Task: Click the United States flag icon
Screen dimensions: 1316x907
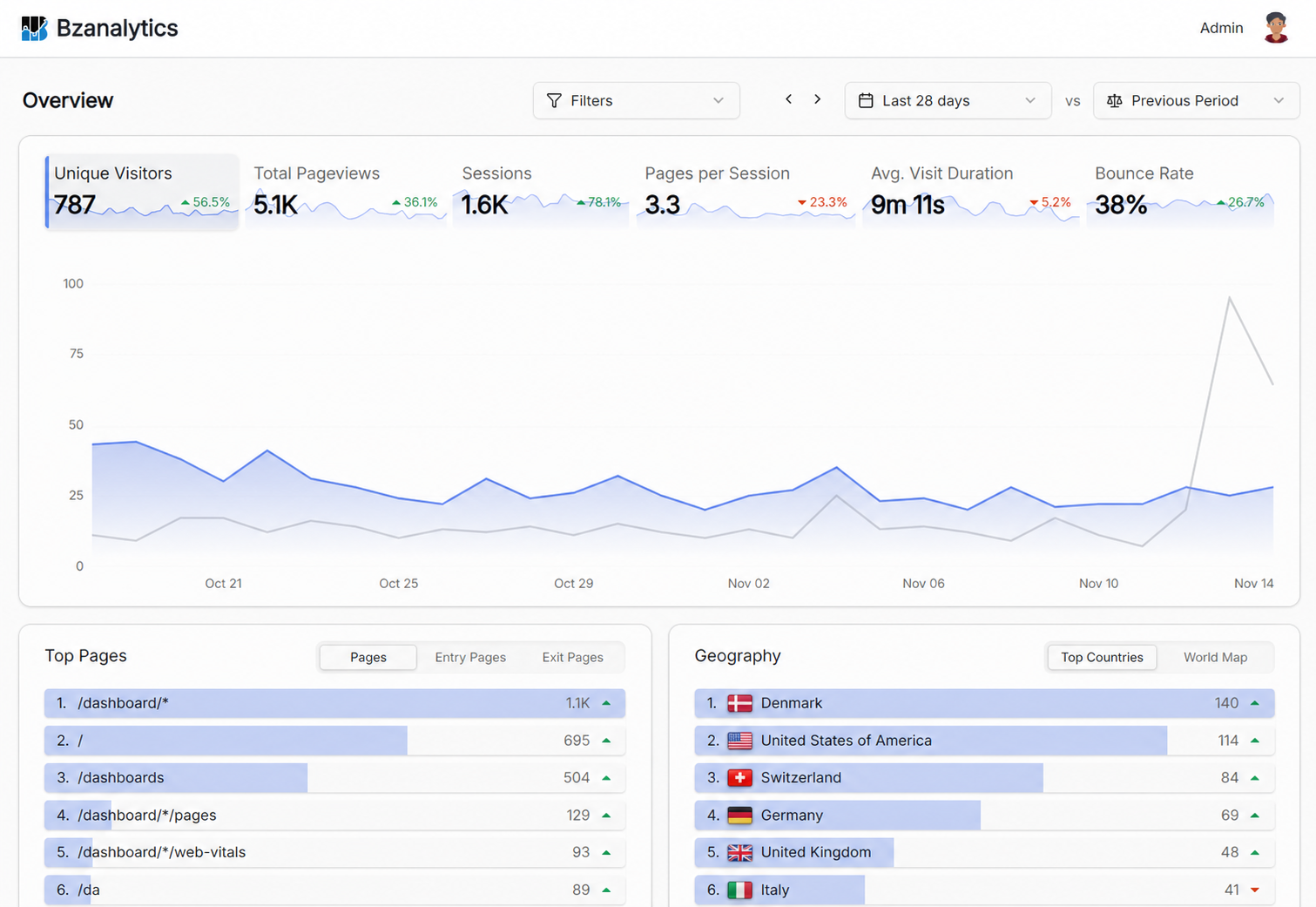Action: click(739, 741)
